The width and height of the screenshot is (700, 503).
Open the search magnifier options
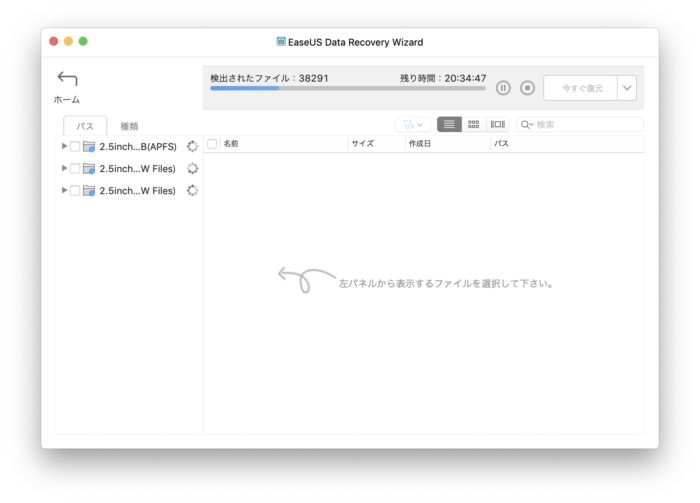point(527,125)
